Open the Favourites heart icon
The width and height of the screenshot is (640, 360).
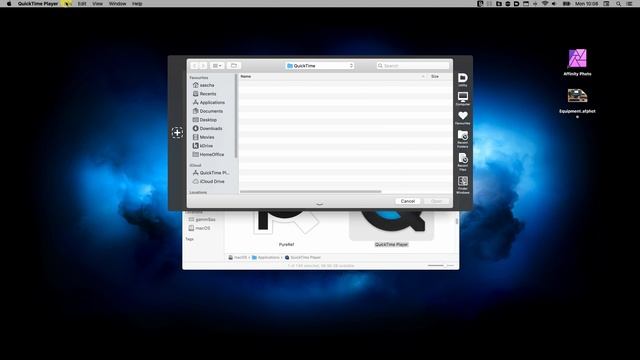tap(462, 118)
